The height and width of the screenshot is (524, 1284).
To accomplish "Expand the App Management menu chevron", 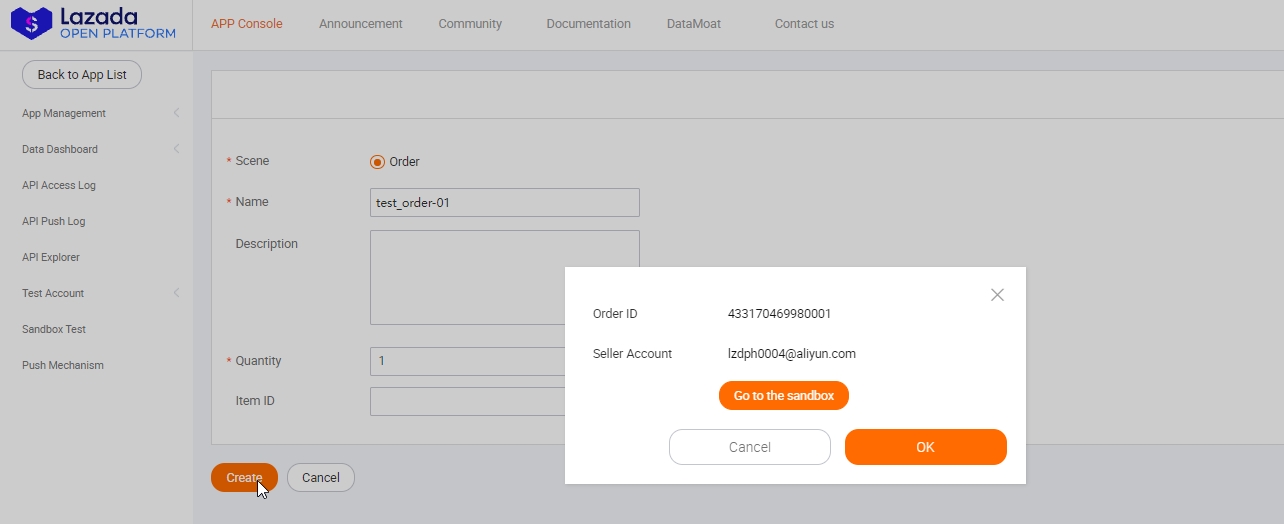I will tap(176, 113).
